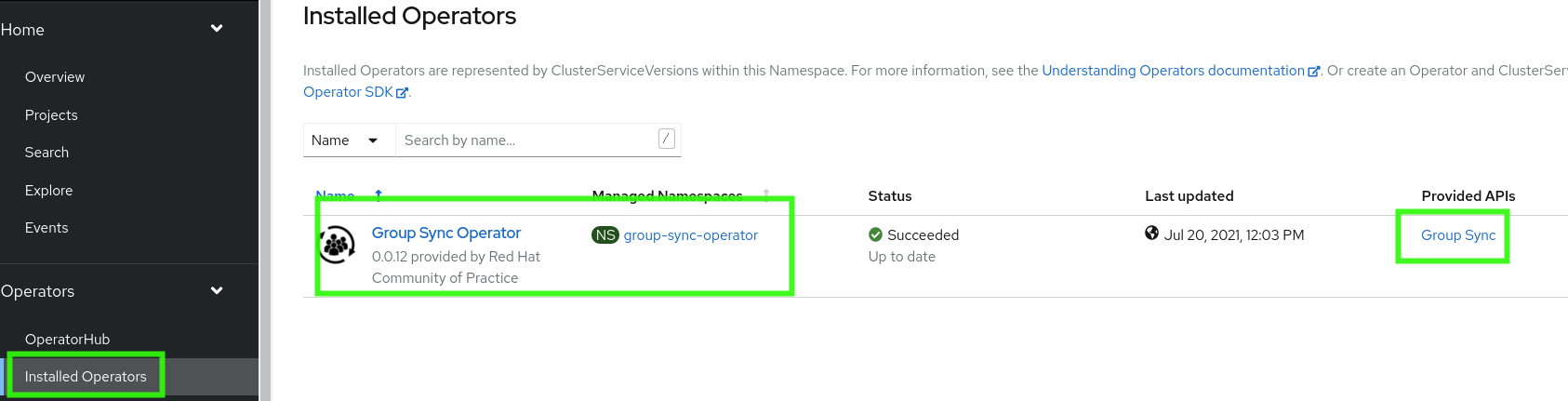Go to Projects in the sidebar
This screenshot has height=401, width=1568.
[x=51, y=115]
